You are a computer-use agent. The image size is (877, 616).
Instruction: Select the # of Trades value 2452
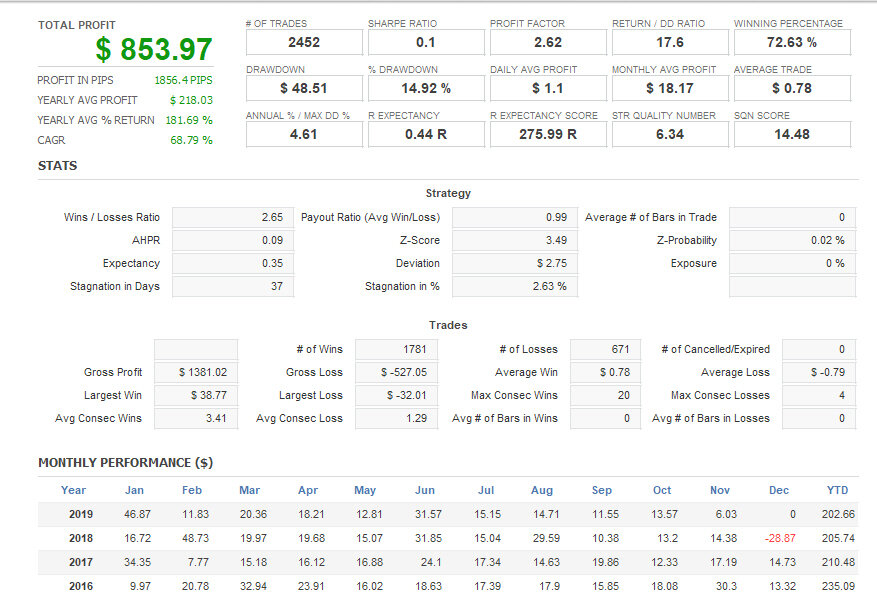coord(304,43)
